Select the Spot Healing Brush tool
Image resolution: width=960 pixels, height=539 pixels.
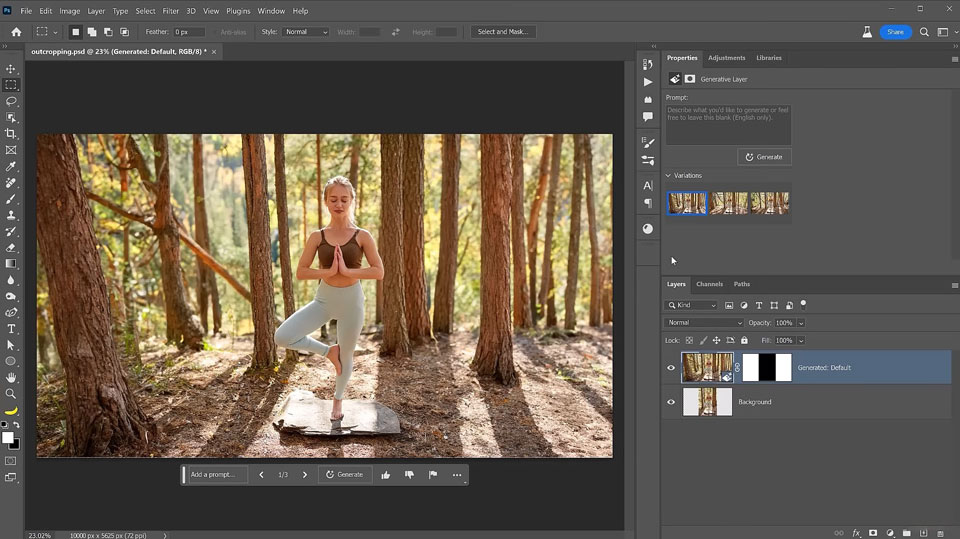(x=10, y=183)
